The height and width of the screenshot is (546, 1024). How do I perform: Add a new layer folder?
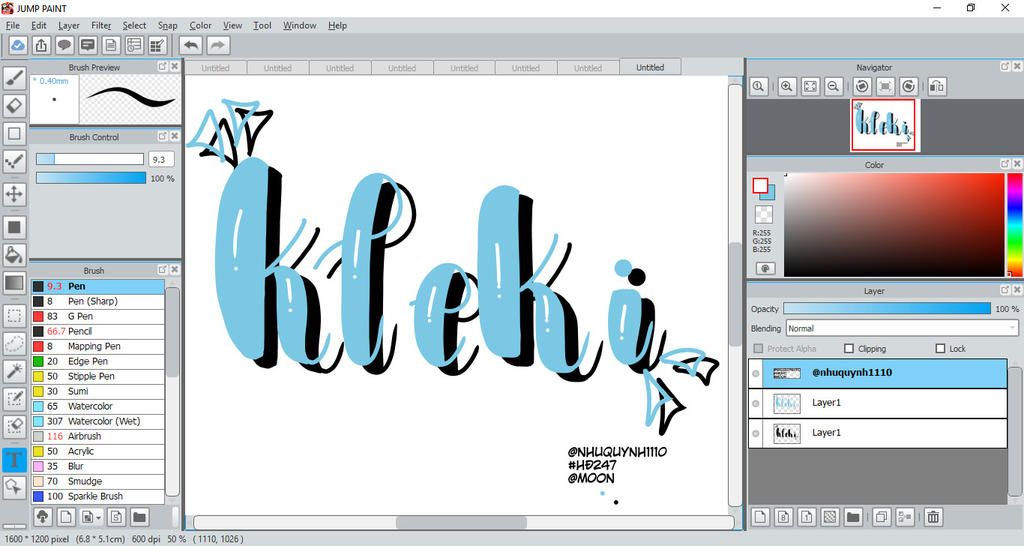(x=853, y=517)
